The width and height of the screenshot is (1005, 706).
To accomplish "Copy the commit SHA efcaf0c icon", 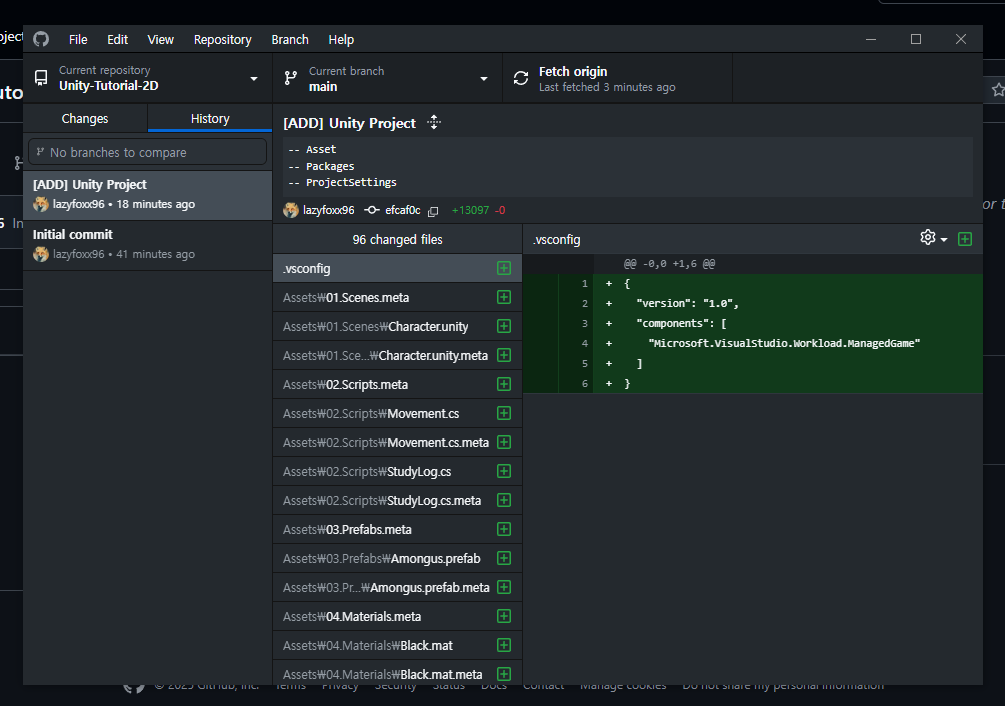I will click(x=433, y=211).
